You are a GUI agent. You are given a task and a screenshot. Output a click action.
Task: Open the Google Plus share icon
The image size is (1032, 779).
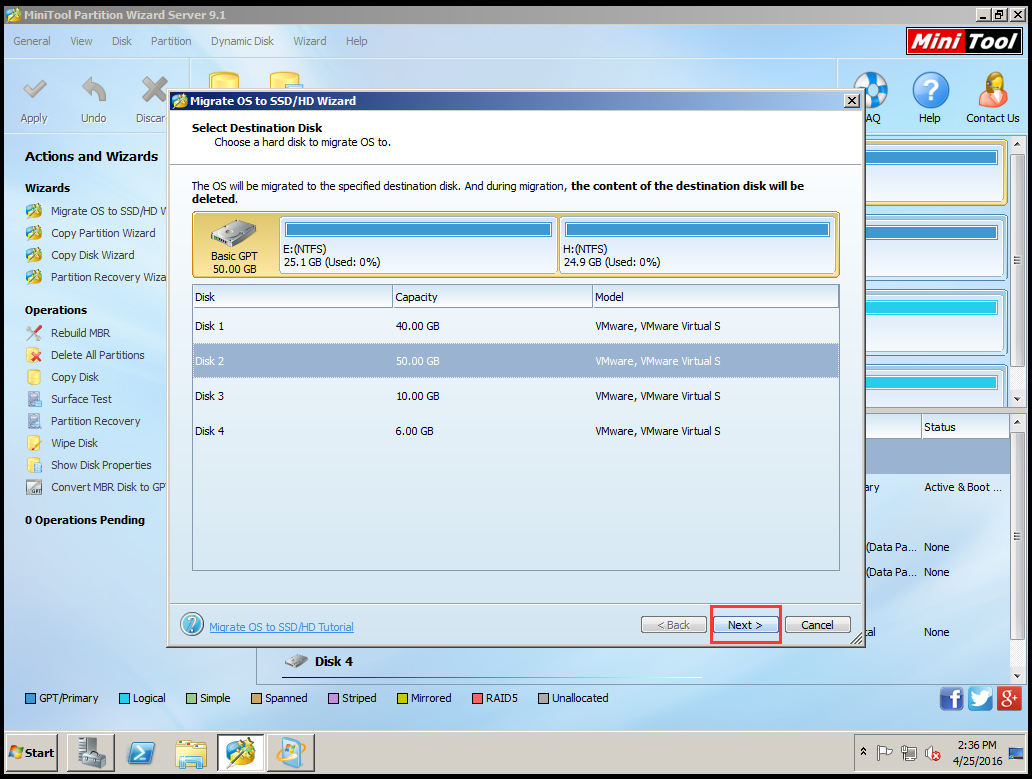pyautogui.click(x=1009, y=698)
